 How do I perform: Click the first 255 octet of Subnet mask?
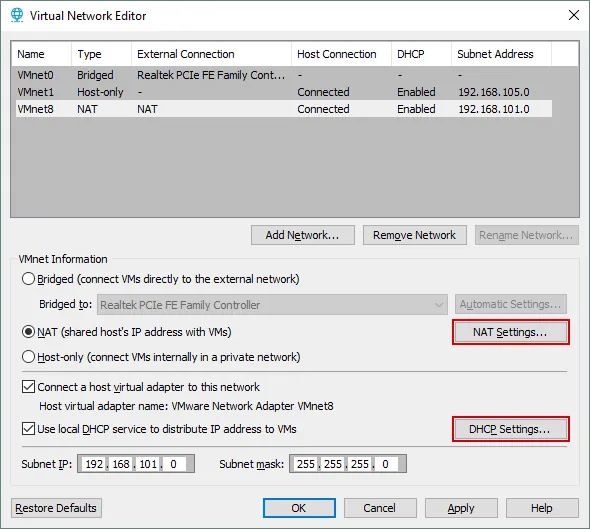click(306, 464)
